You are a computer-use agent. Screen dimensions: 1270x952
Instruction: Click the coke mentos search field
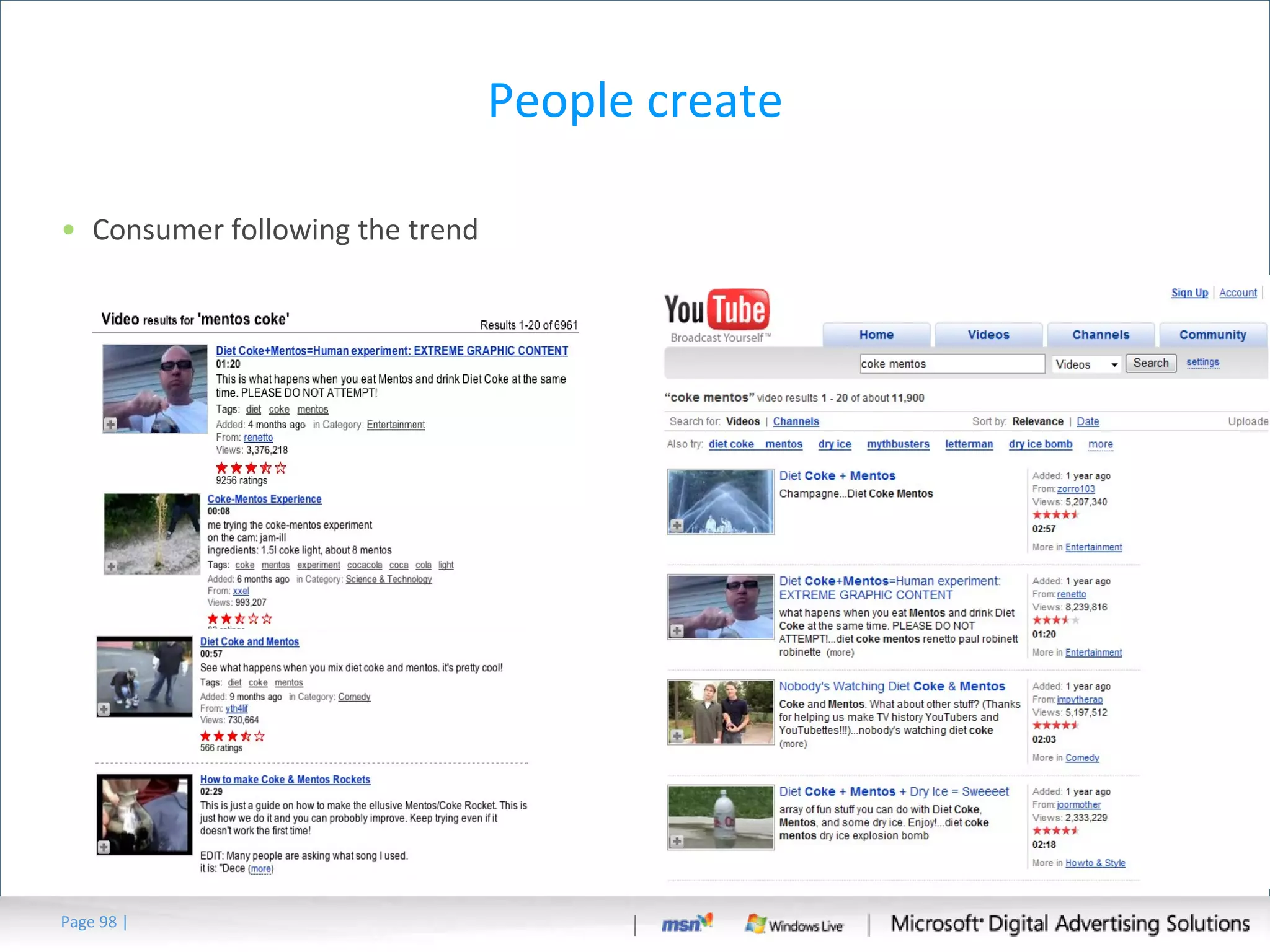point(952,364)
